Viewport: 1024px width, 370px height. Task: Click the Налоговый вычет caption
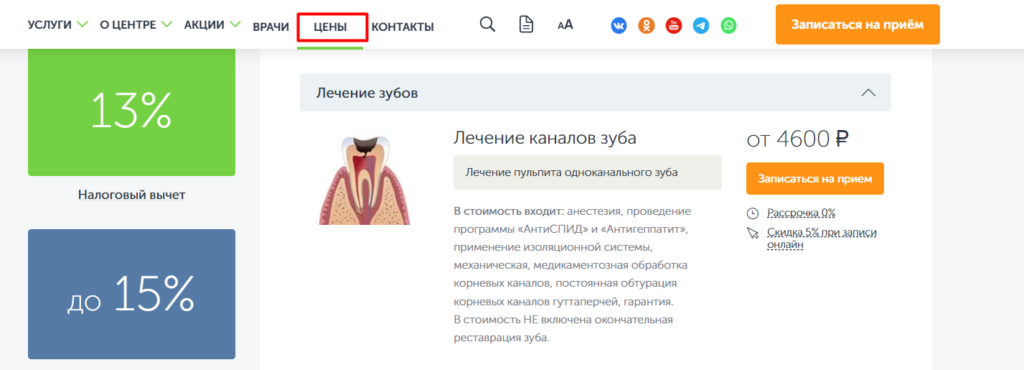point(131,194)
